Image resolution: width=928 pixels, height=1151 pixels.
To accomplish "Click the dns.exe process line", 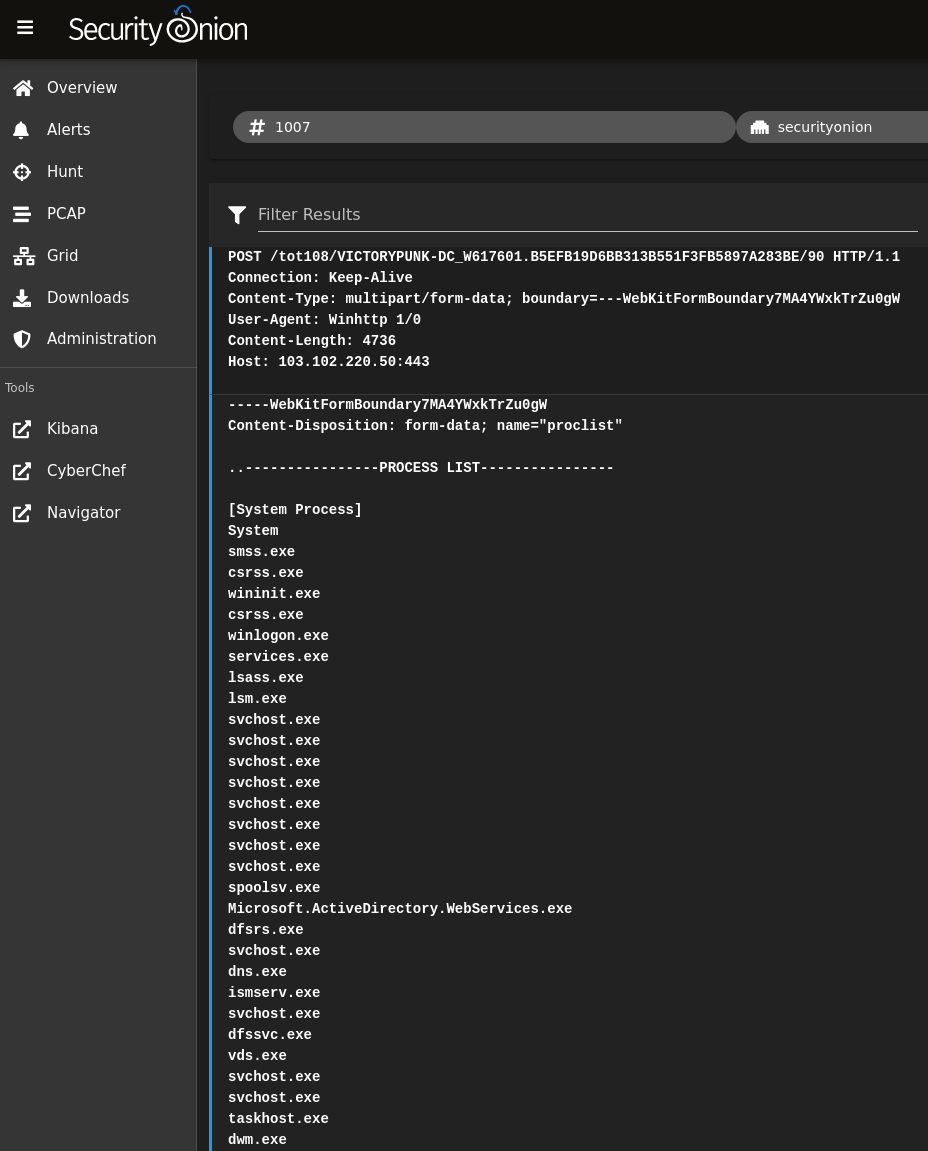I will click(x=257, y=971).
